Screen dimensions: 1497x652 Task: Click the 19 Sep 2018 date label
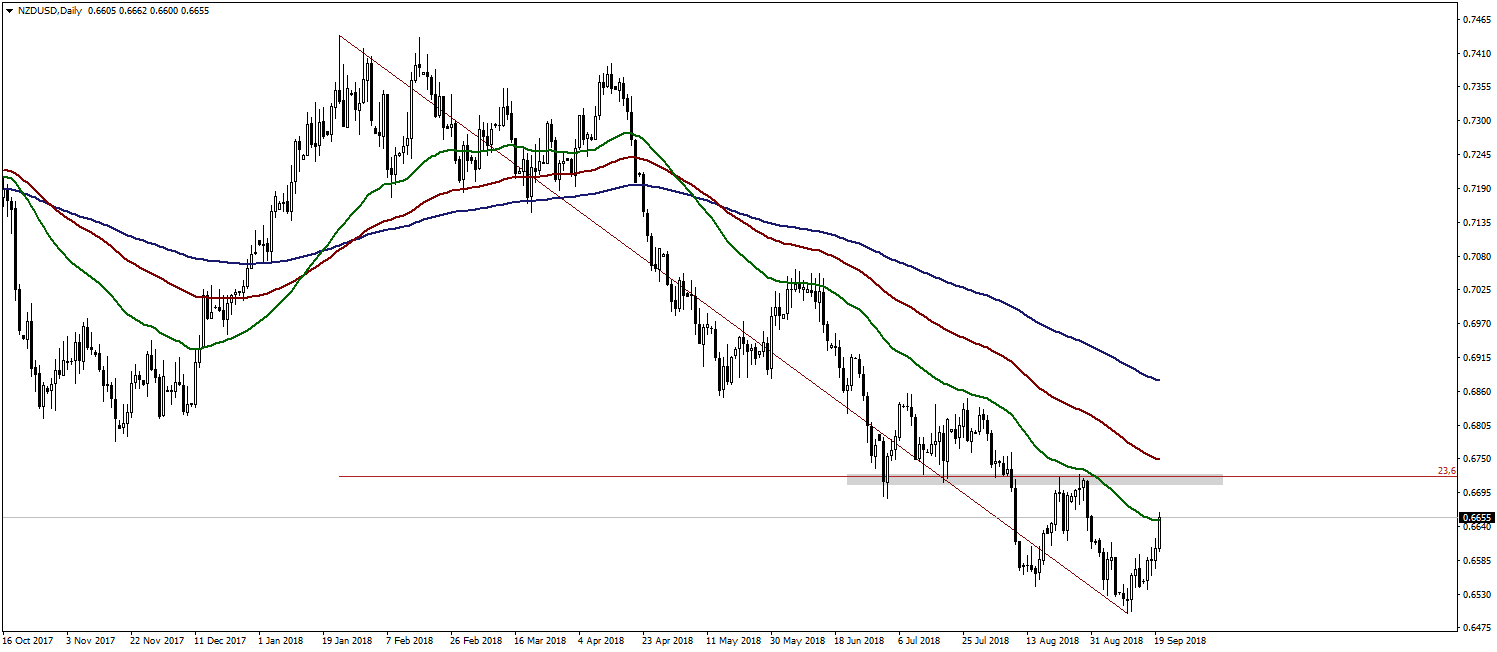point(1181,641)
